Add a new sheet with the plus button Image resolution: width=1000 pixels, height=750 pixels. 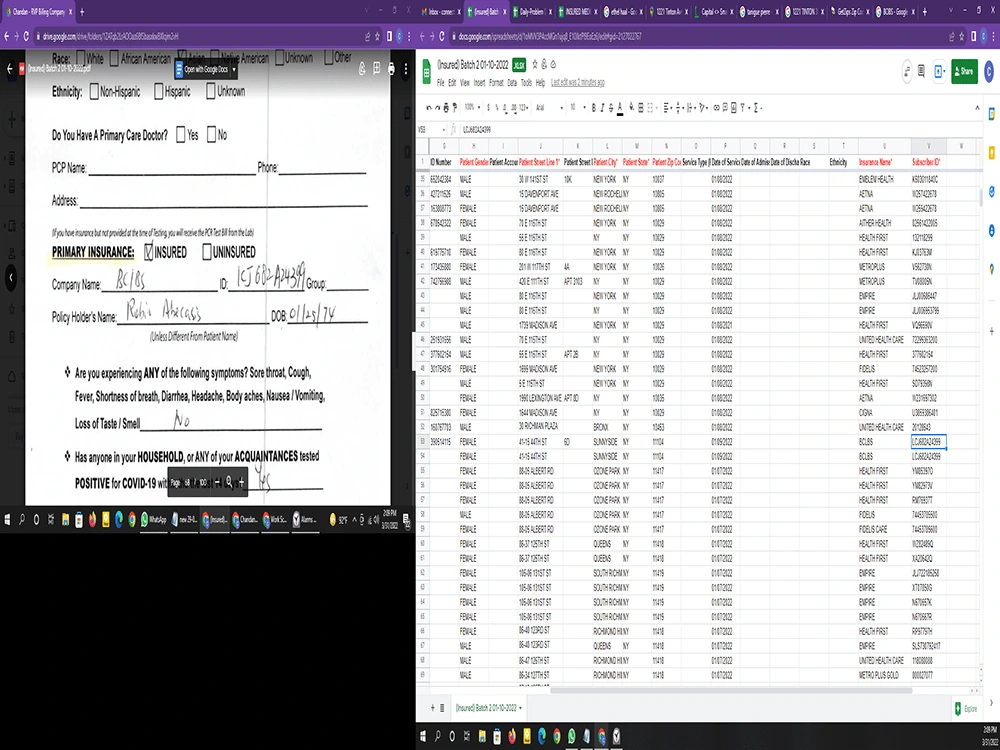click(432, 708)
